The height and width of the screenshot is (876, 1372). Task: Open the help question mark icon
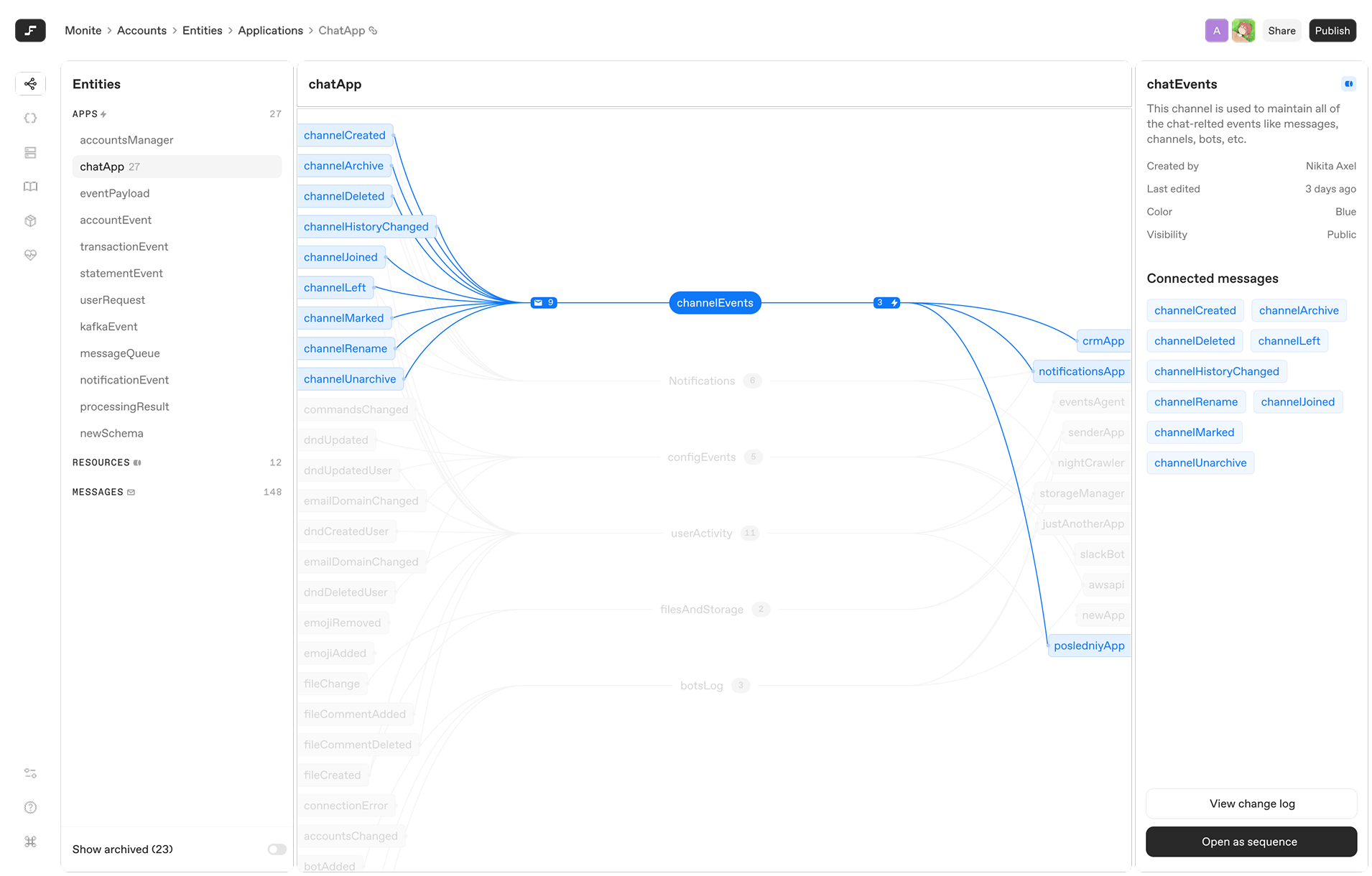pyautogui.click(x=30, y=808)
